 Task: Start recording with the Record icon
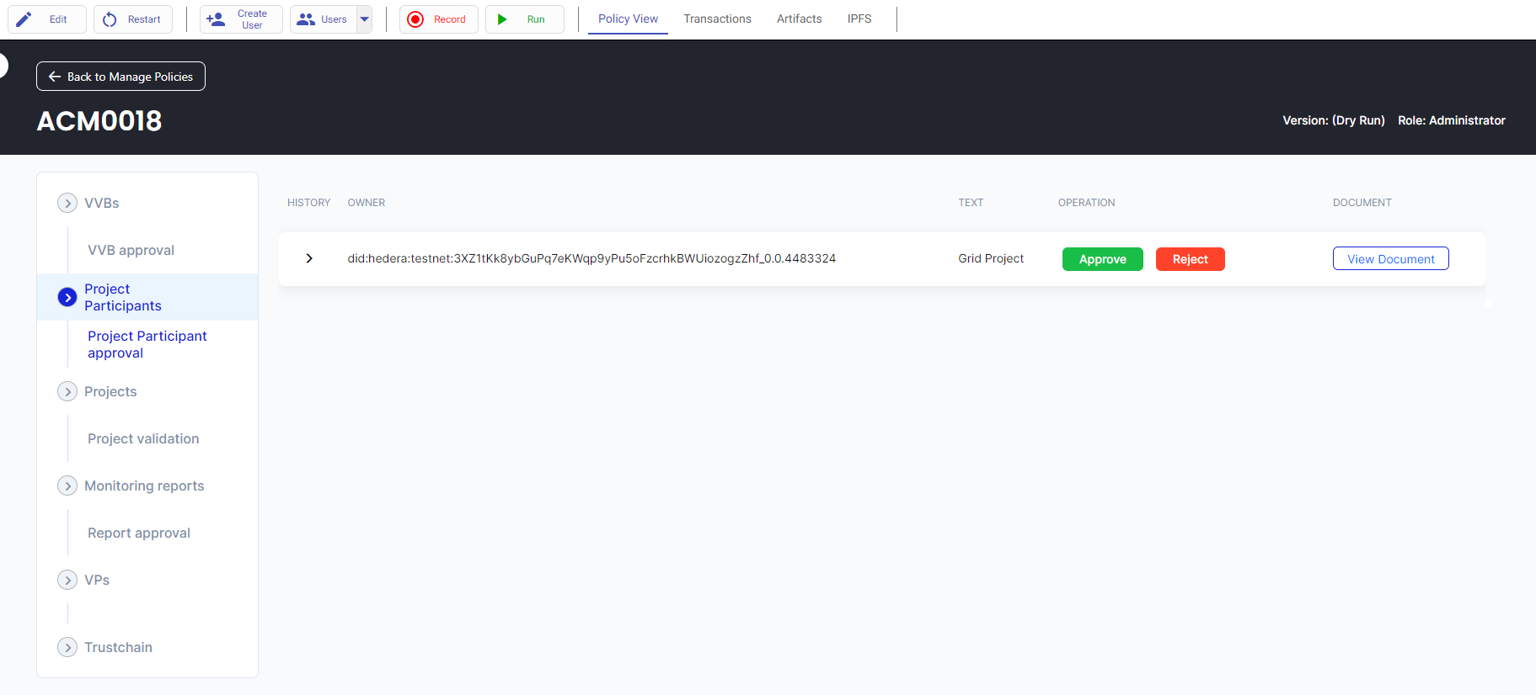click(x=416, y=19)
